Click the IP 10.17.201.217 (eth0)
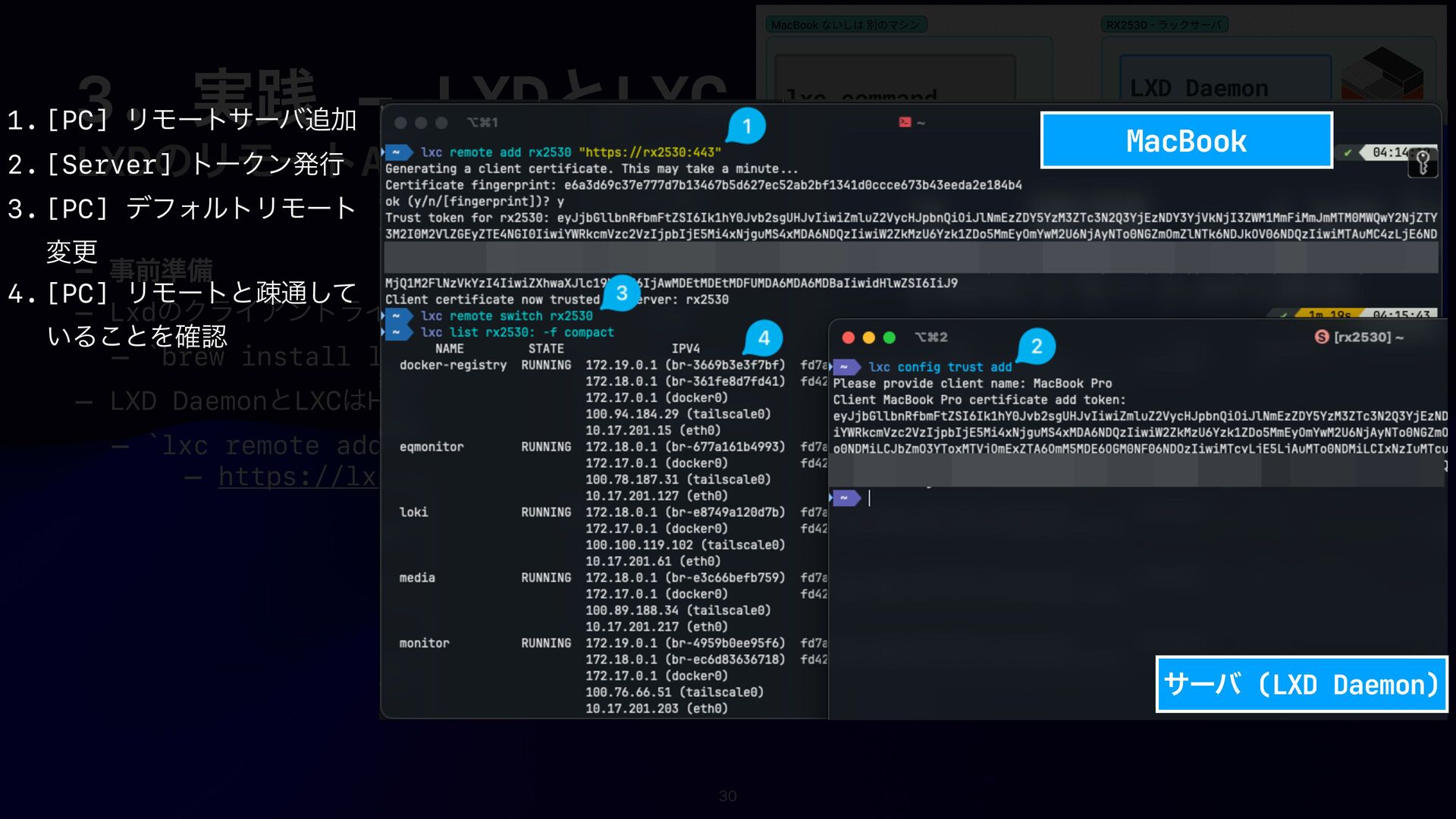 pyautogui.click(x=657, y=627)
